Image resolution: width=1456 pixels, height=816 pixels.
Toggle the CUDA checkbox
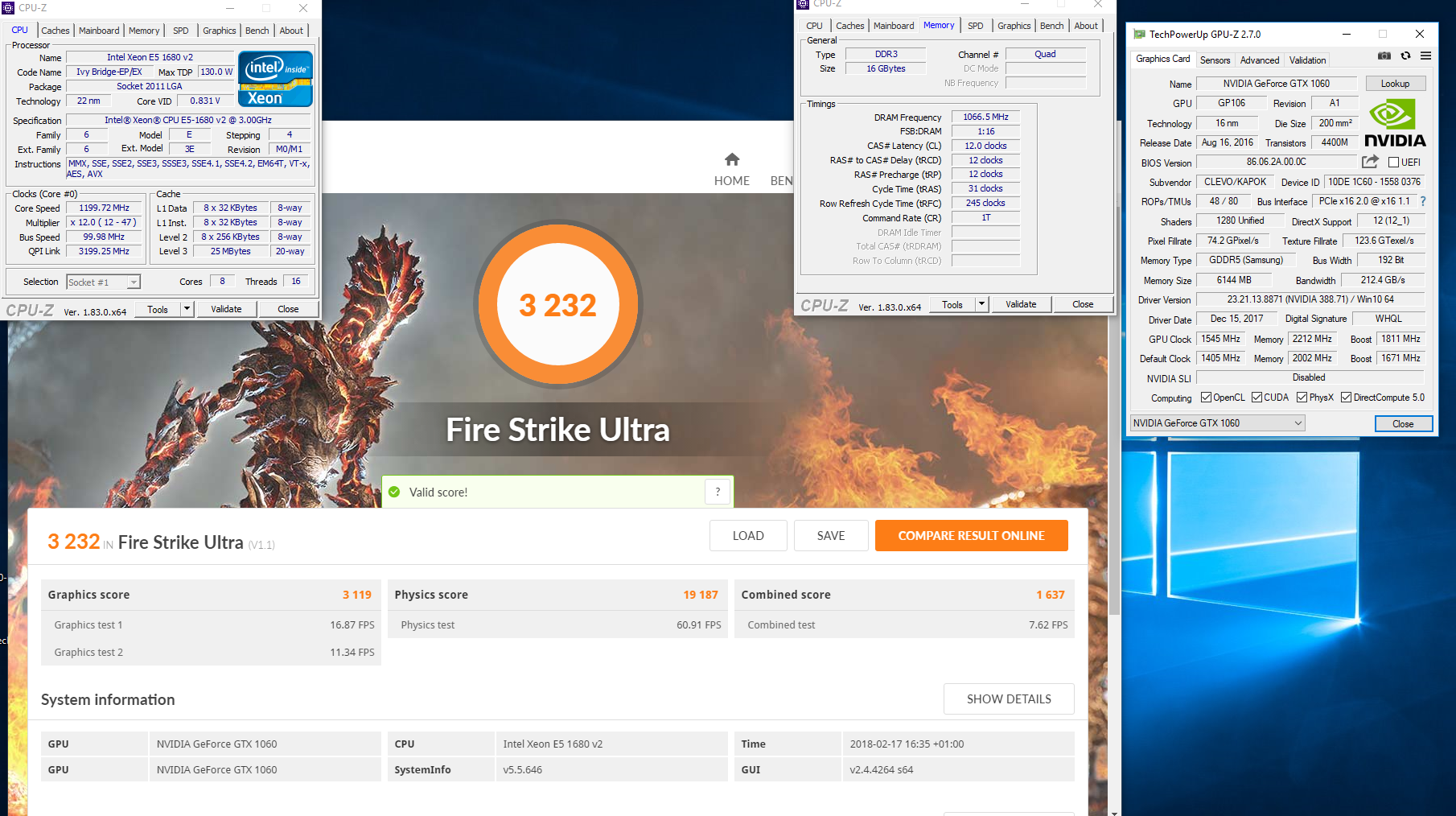pos(1257,398)
